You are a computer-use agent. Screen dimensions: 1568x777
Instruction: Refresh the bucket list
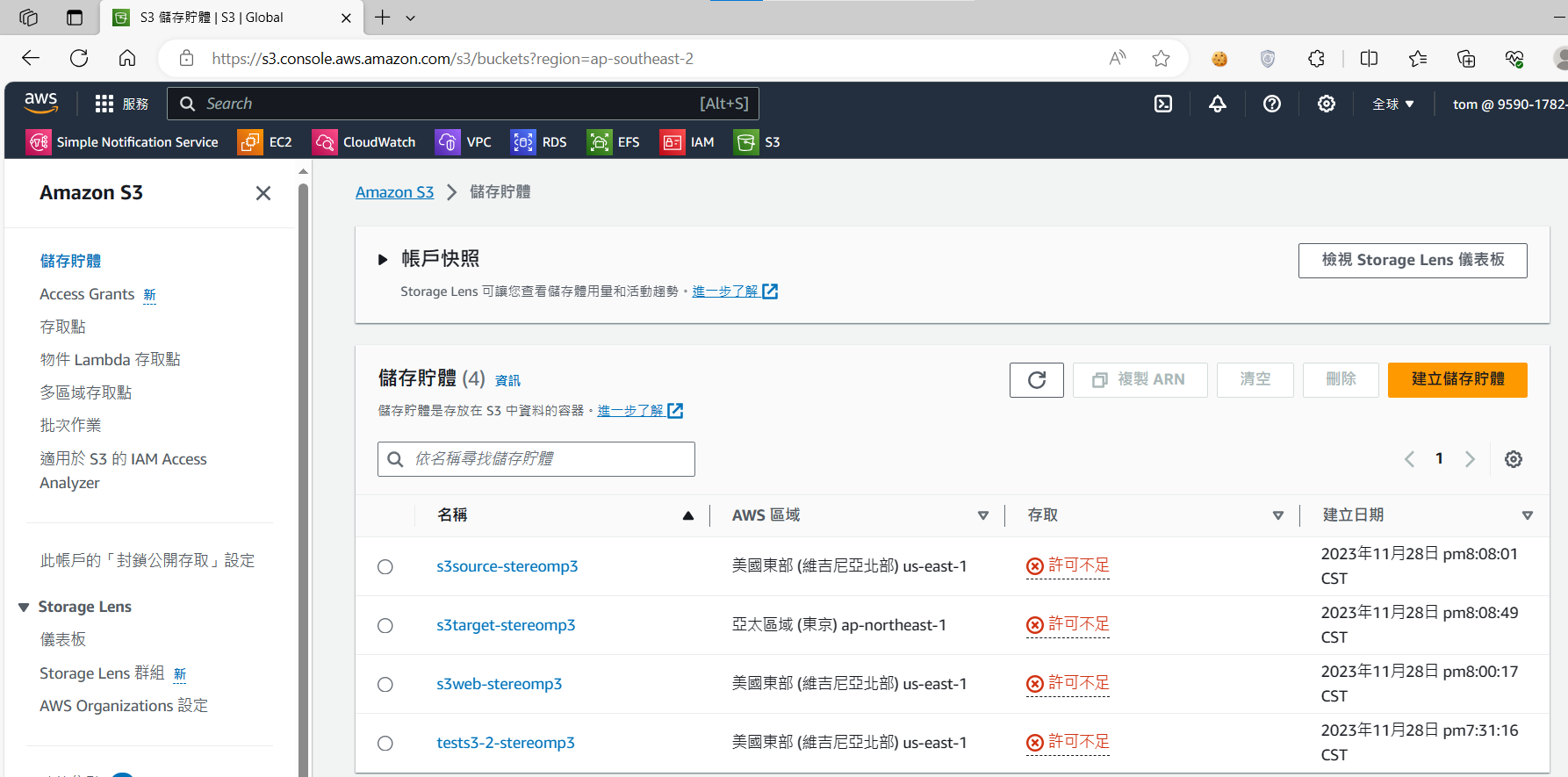click(1037, 380)
